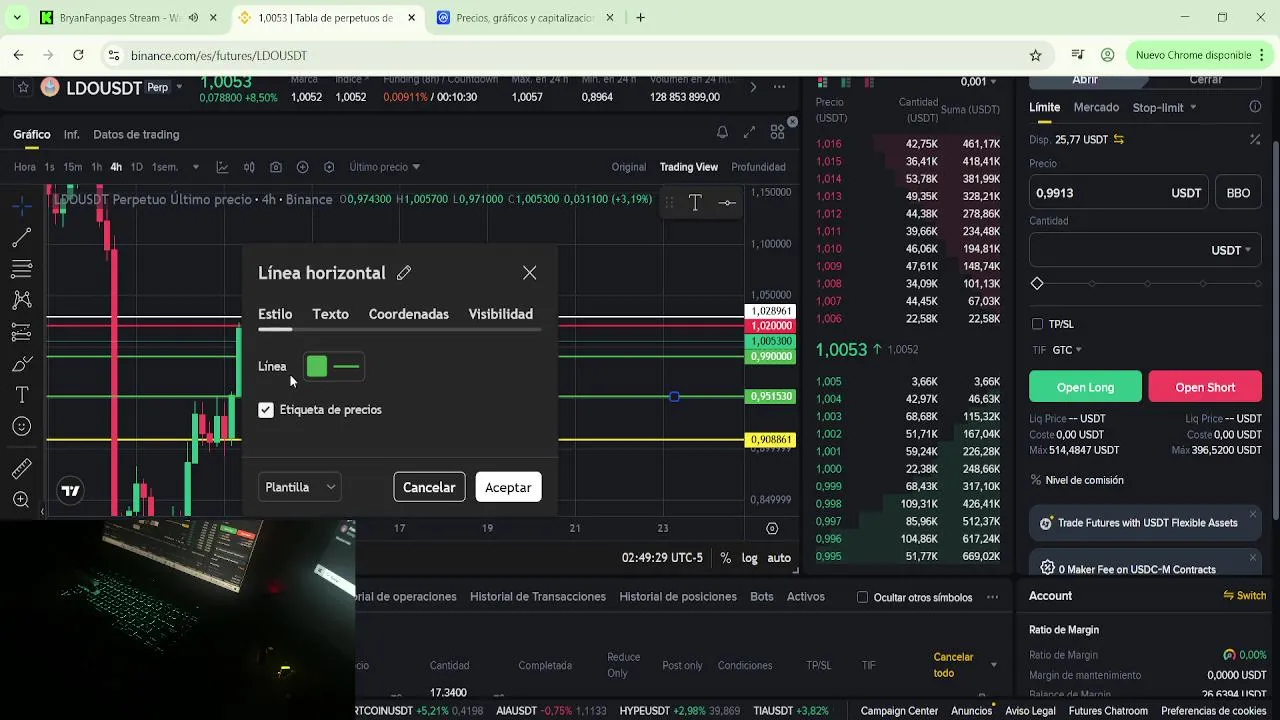Select the ruler measure tool
Image resolution: width=1280 pixels, height=720 pixels.
21,469
